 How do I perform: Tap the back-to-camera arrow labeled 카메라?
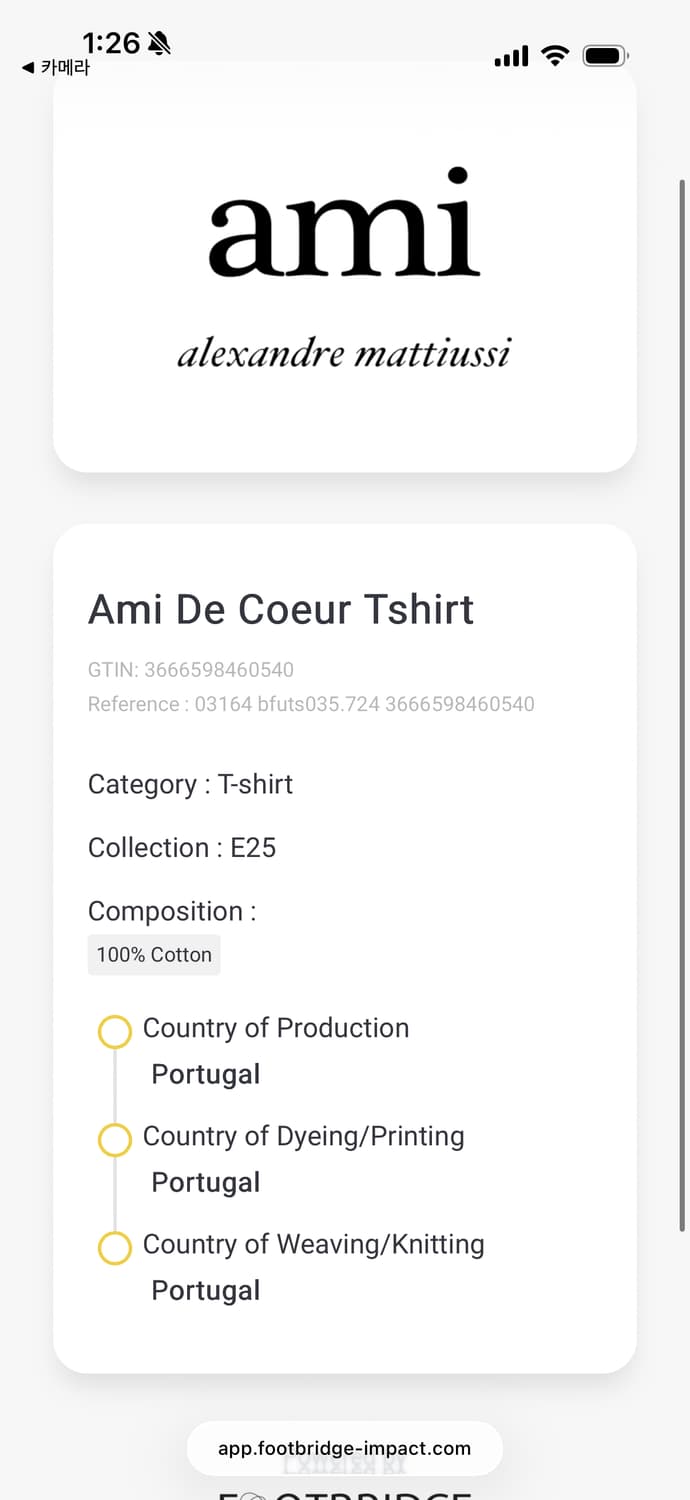pyautogui.click(x=56, y=68)
